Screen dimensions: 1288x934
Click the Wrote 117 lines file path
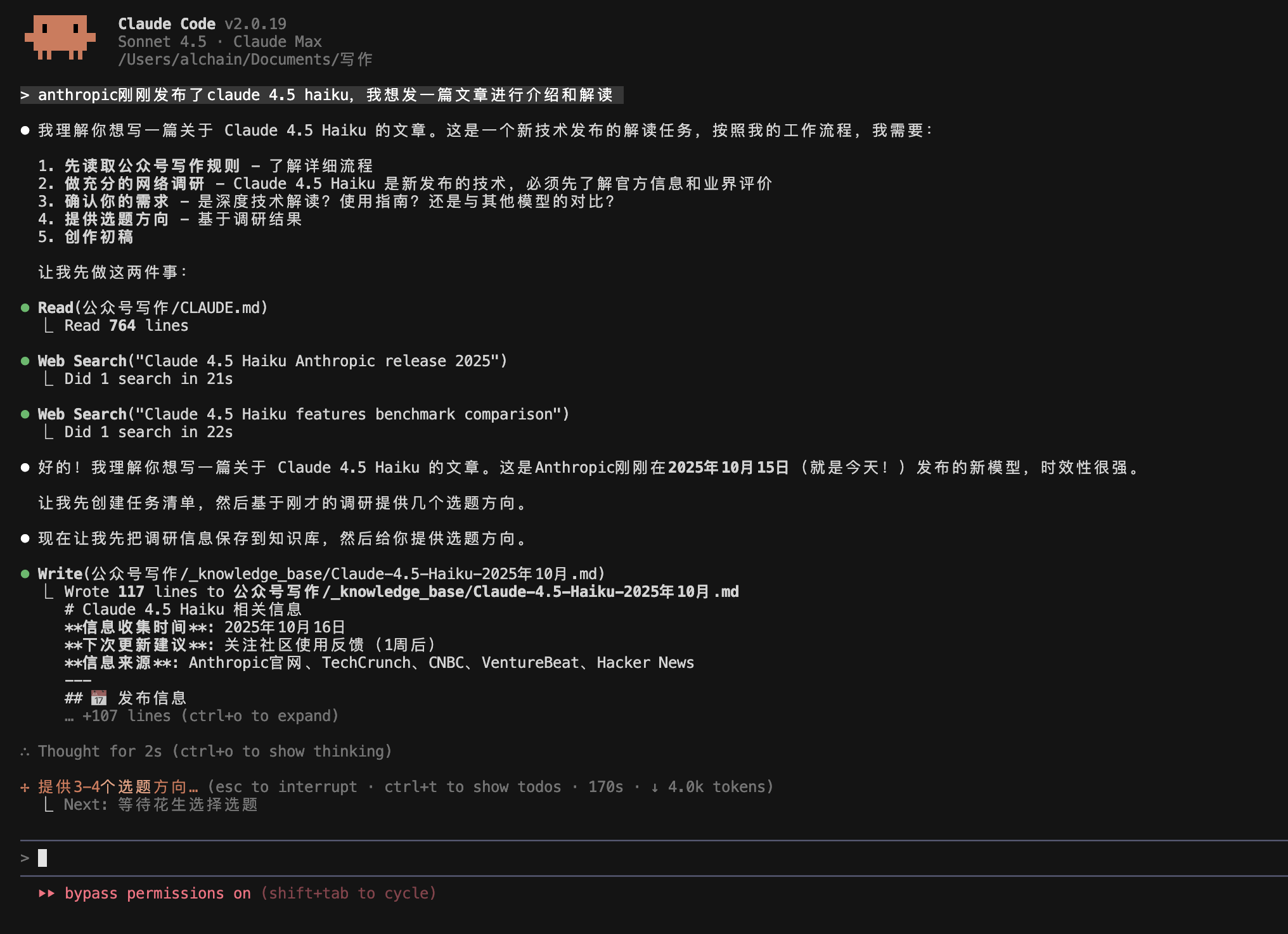(486, 592)
